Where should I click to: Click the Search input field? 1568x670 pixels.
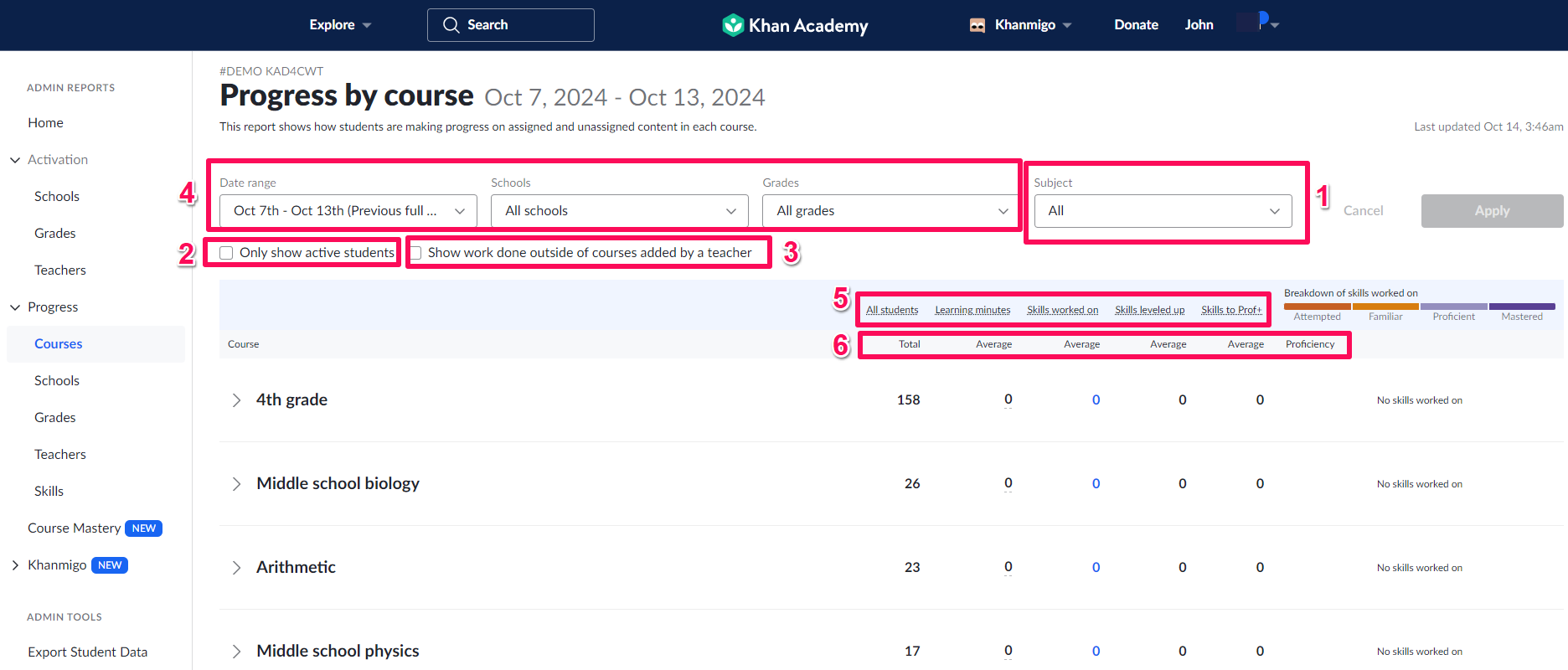coord(511,25)
